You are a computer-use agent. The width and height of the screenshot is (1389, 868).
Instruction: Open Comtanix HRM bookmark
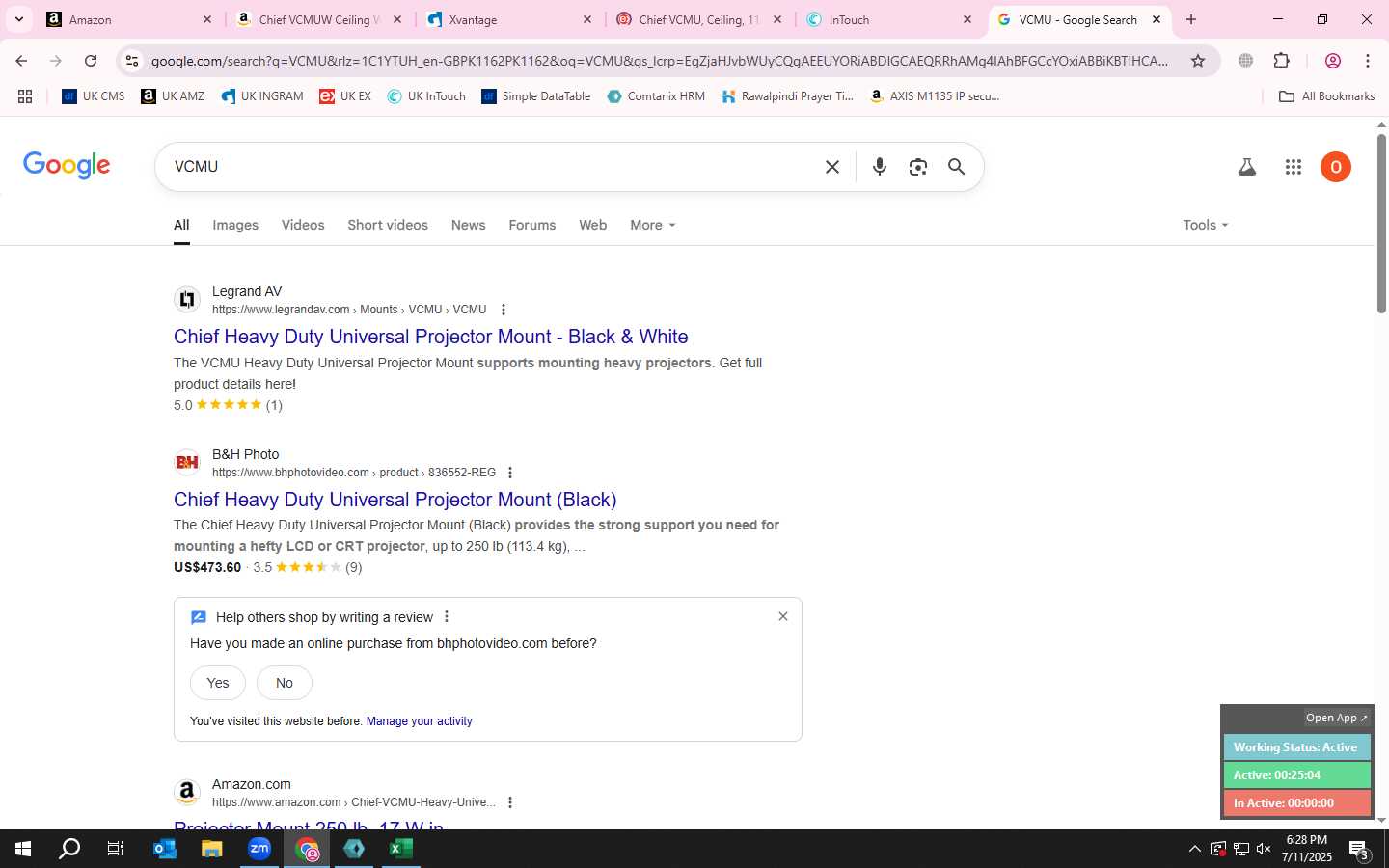[x=656, y=96]
